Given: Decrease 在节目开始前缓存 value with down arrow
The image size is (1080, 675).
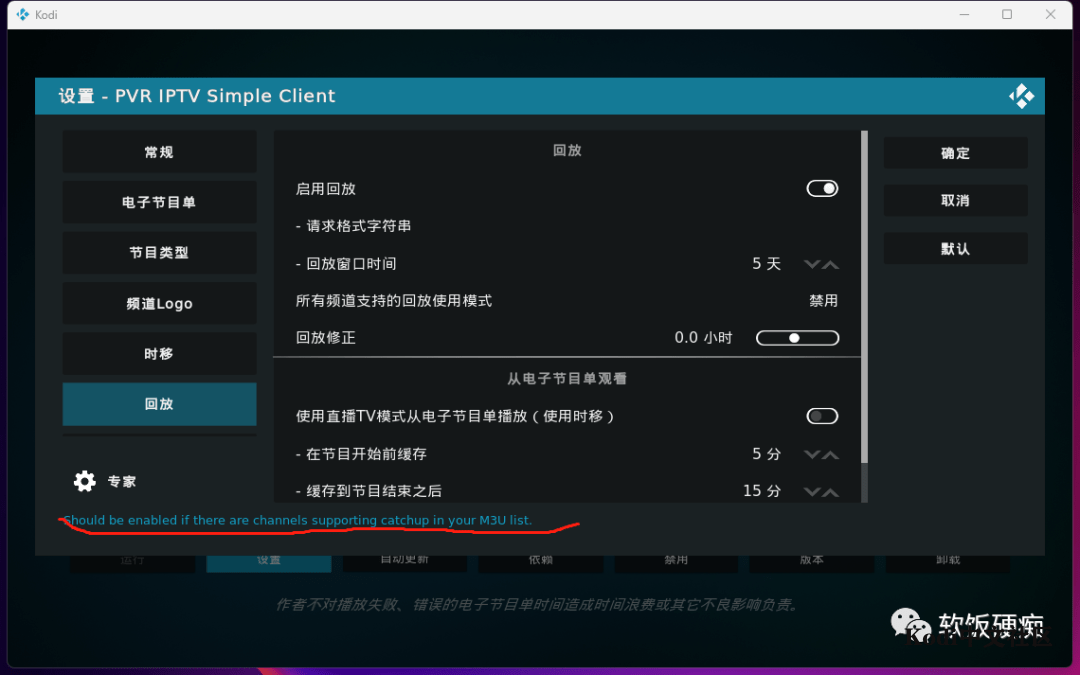Looking at the screenshot, I should 812,454.
